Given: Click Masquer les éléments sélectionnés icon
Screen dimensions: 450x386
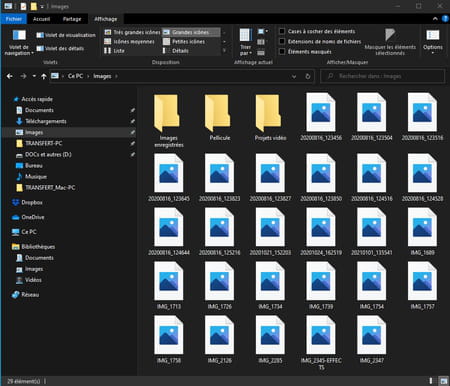Looking at the screenshot, I should [x=390, y=35].
